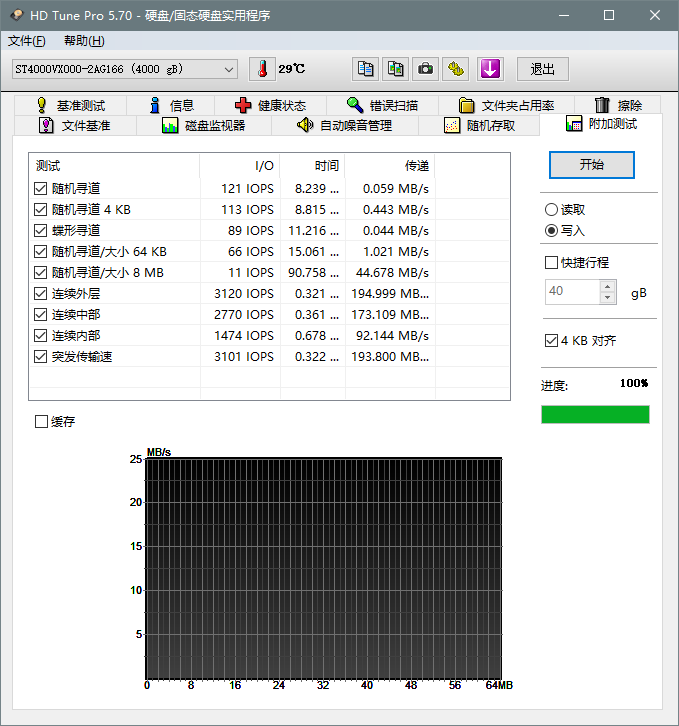
Task: Enable the 快捷行程 checkbox
Action: tap(551, 263)
